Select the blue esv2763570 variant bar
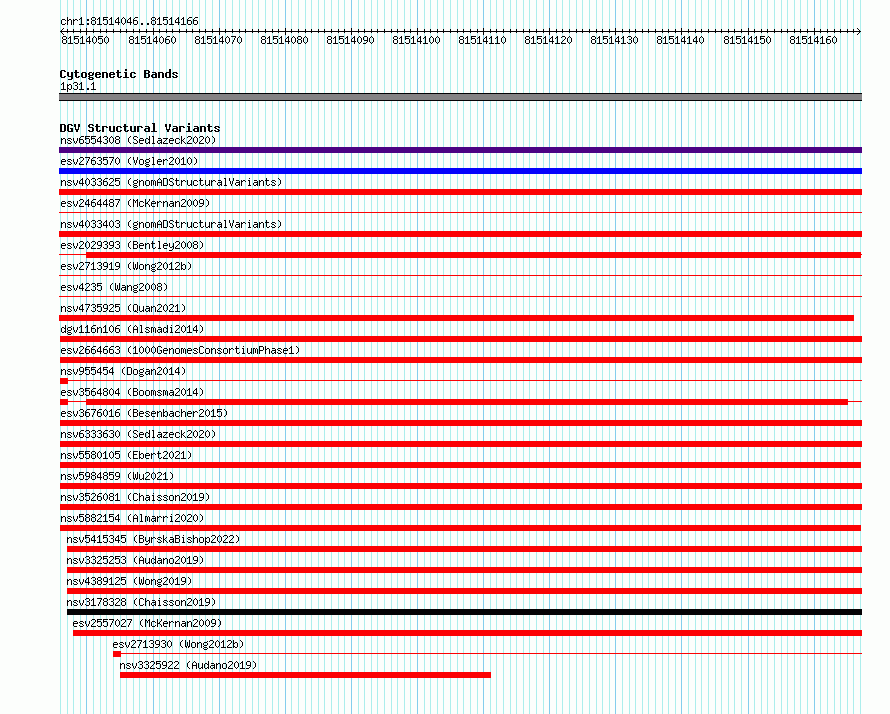The image size is (890, 714). tap(460, 171)
